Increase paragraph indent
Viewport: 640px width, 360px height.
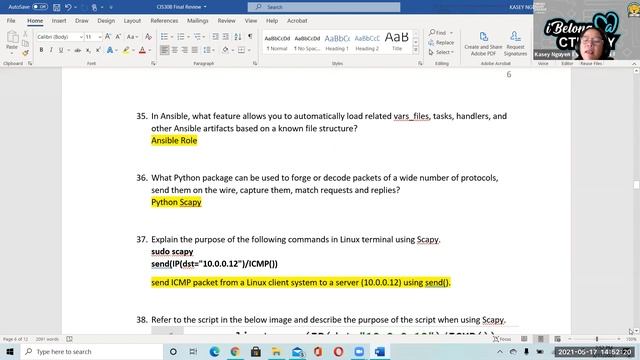(225, 37)
